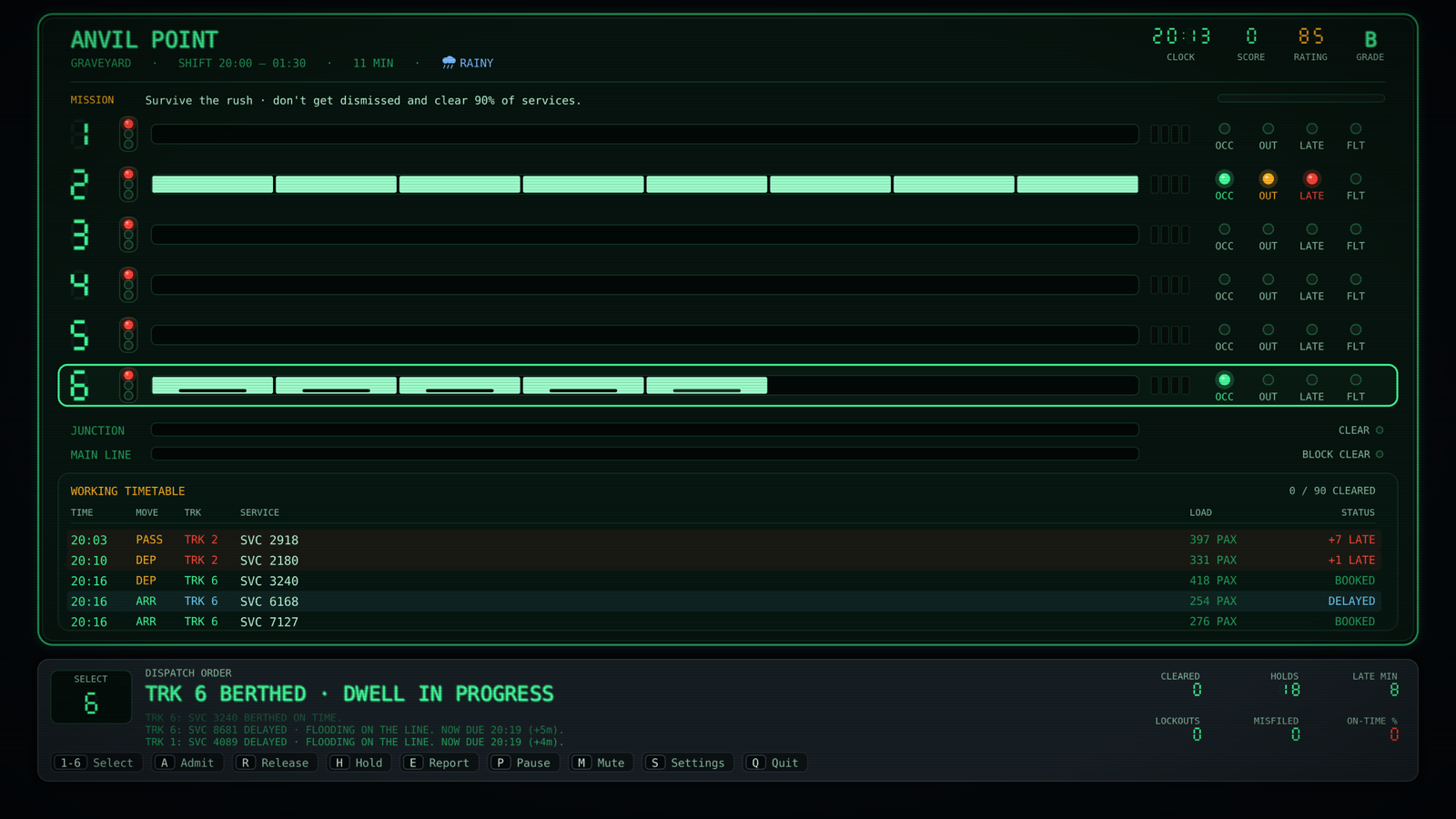This screenshot has width=1456, height=819.
Task: Click timetable row SVC 2180
Action: [x=723, y=561]
